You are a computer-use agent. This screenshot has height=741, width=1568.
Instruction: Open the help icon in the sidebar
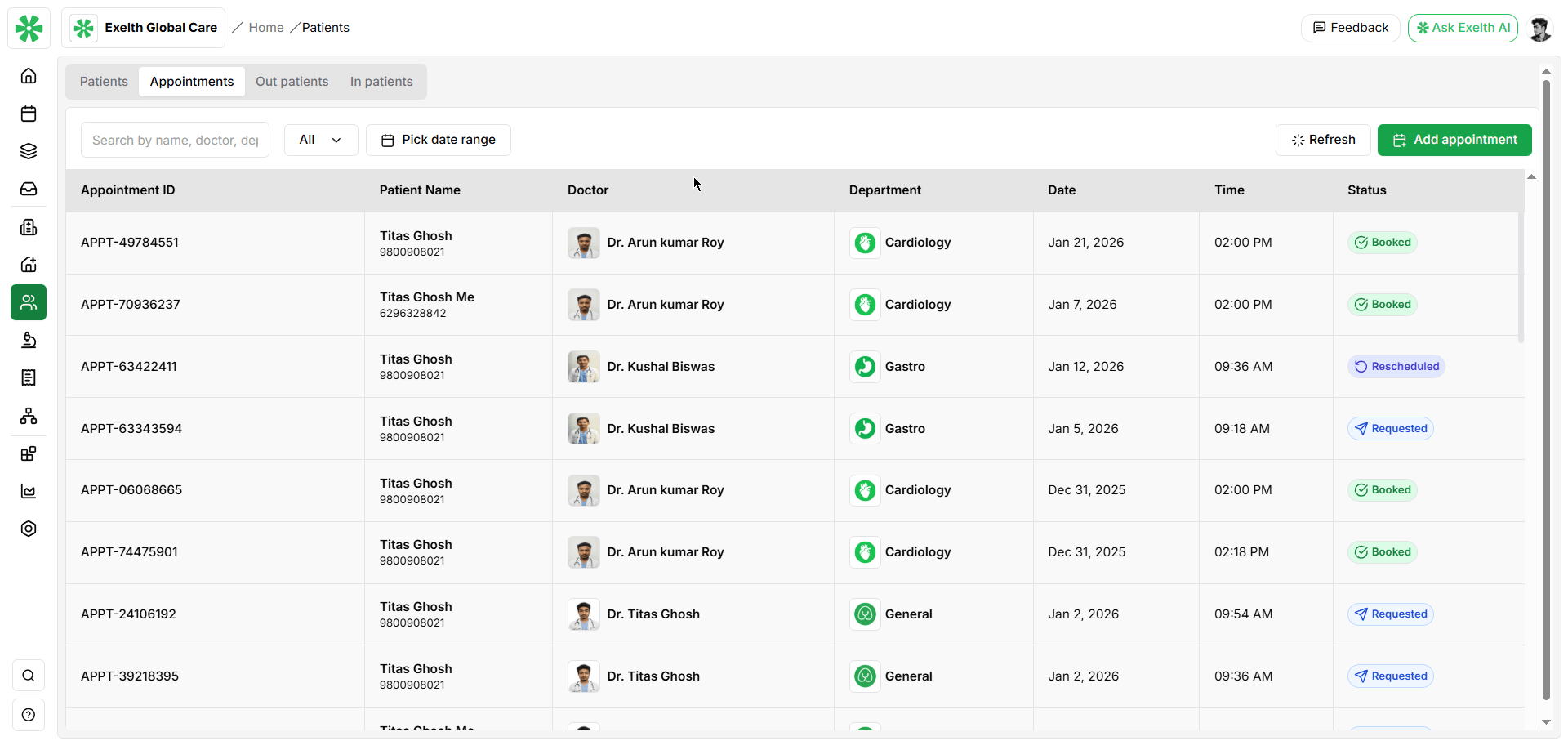(x=29, y=715)
